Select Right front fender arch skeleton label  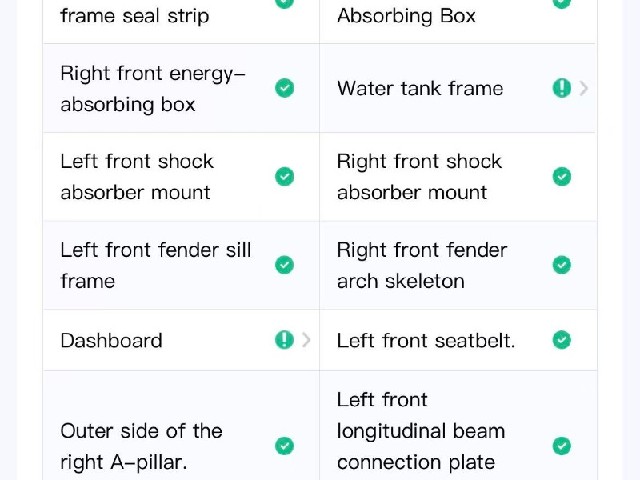tap(422, 266)
